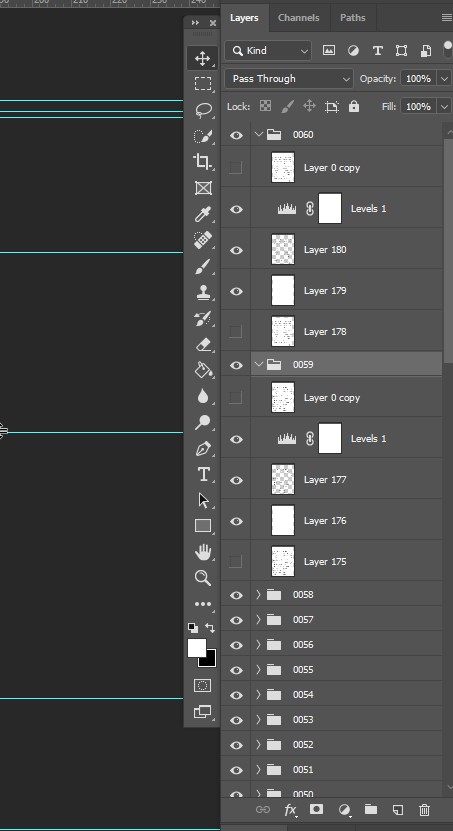Filter layers by pixel layers icon
This screenshot has height=831, width=453.
(x=329, y=50)
